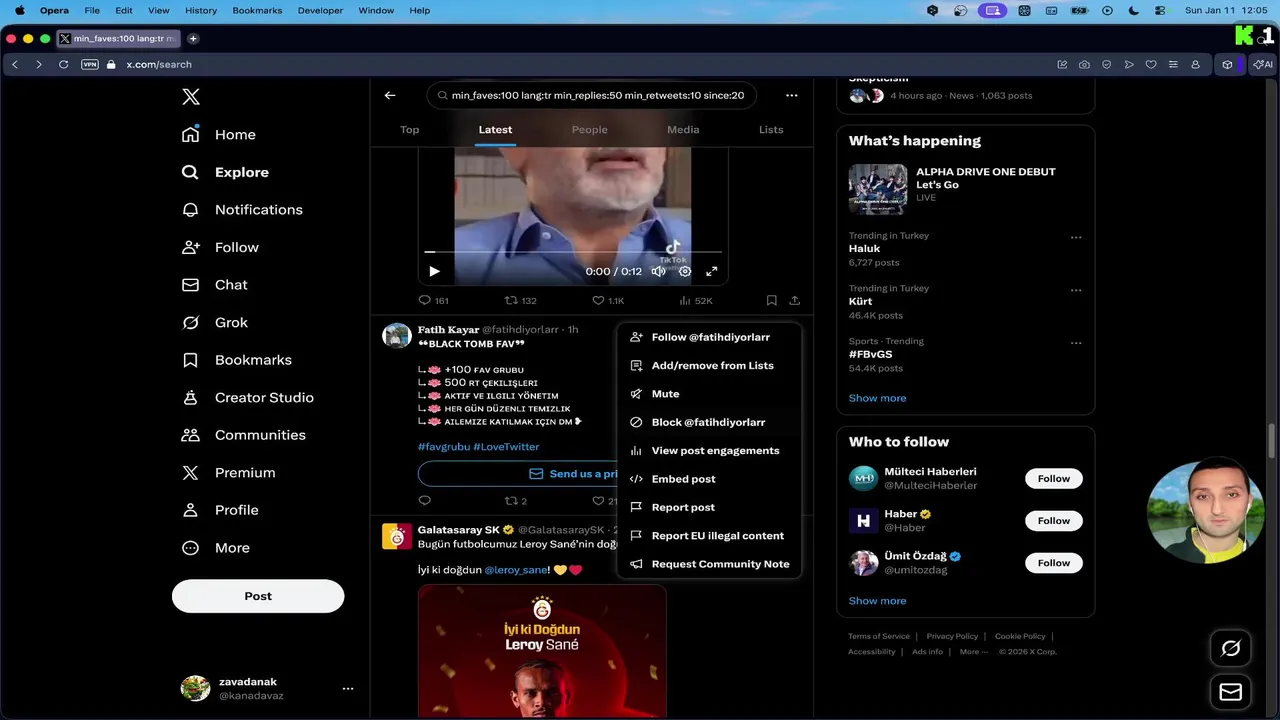Open the video settings gear
The width and height of the screenshot is (1280, 720).
pos(685,271)
